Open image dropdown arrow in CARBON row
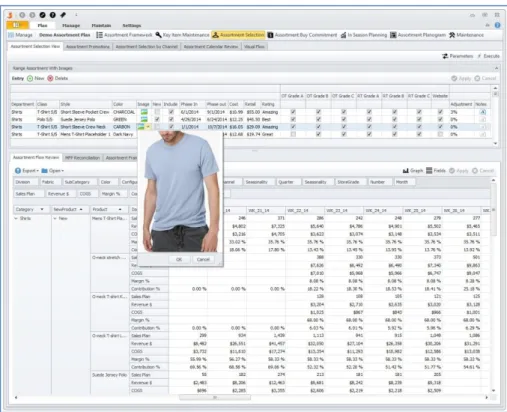 [148, 127]
